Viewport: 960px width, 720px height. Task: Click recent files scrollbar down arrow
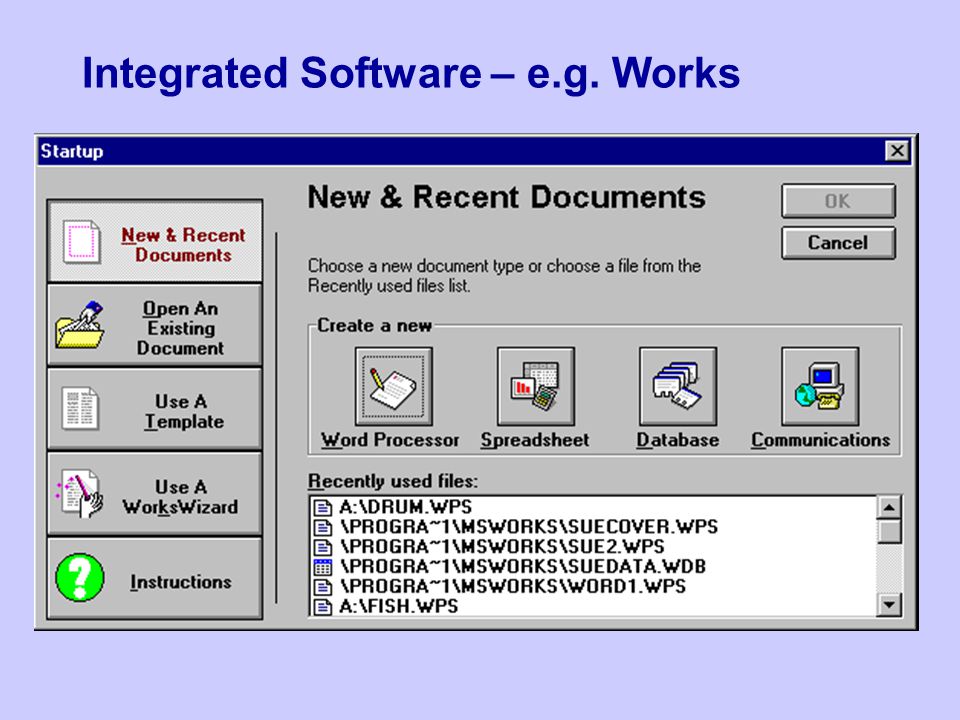(x=889, y=605)
